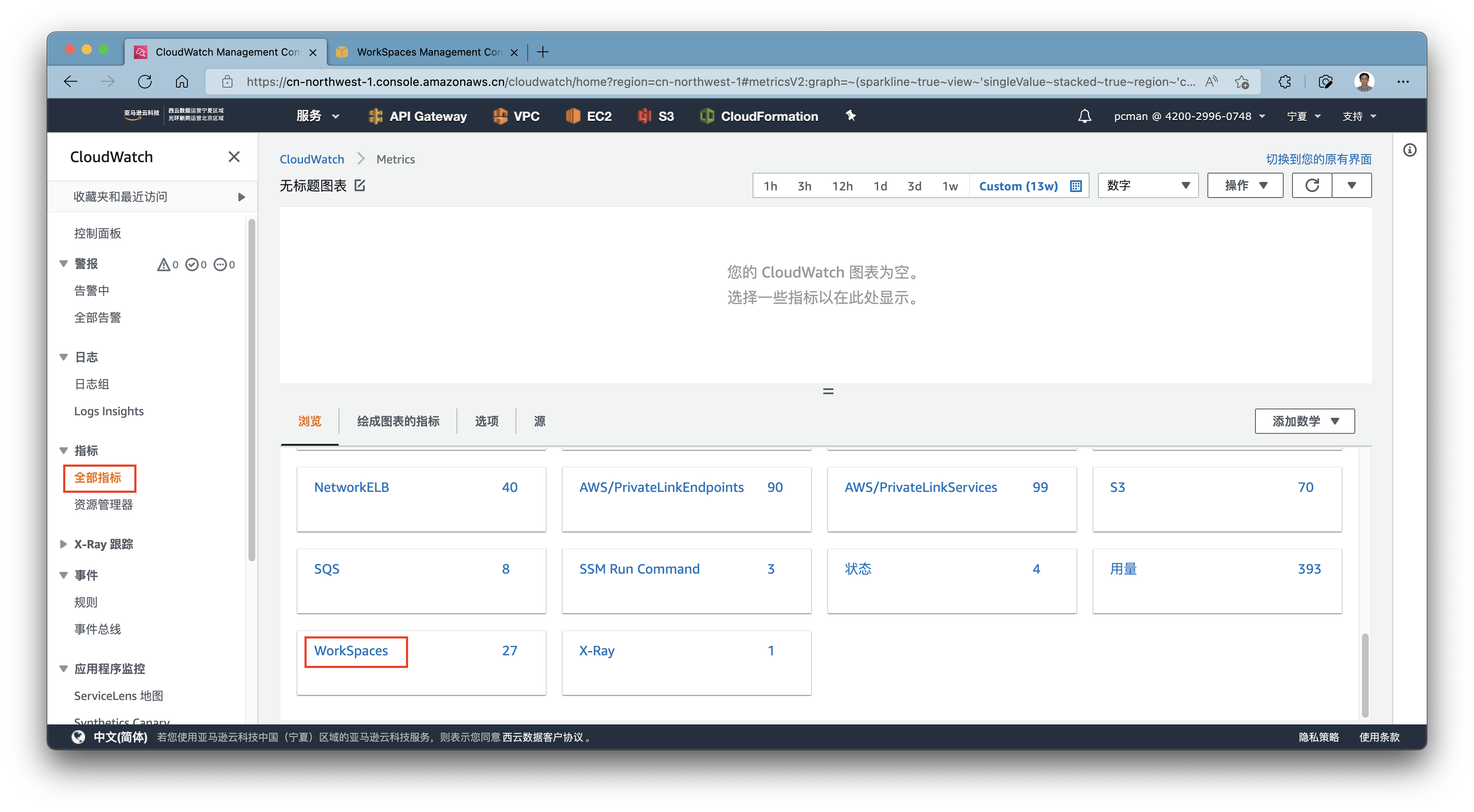Viewport: 1474px width, 812px height.
Task: Select Custom (13w) time range
Action: [1018, 186]
